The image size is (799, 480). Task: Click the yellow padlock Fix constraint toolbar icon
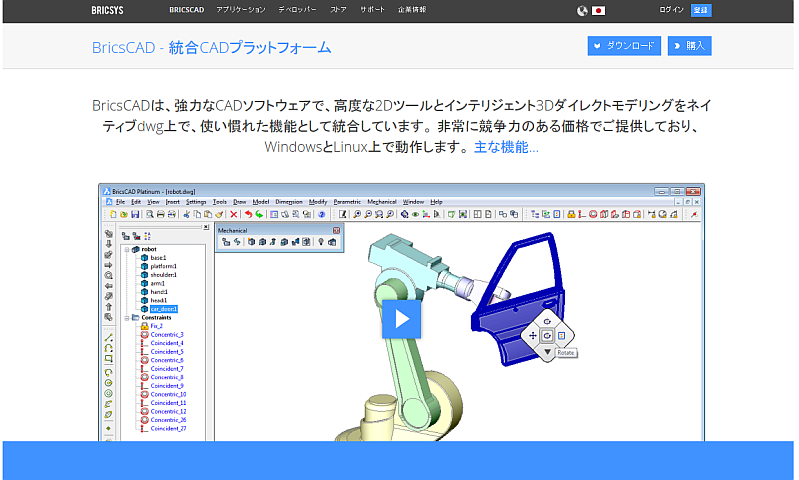point(571,215)
